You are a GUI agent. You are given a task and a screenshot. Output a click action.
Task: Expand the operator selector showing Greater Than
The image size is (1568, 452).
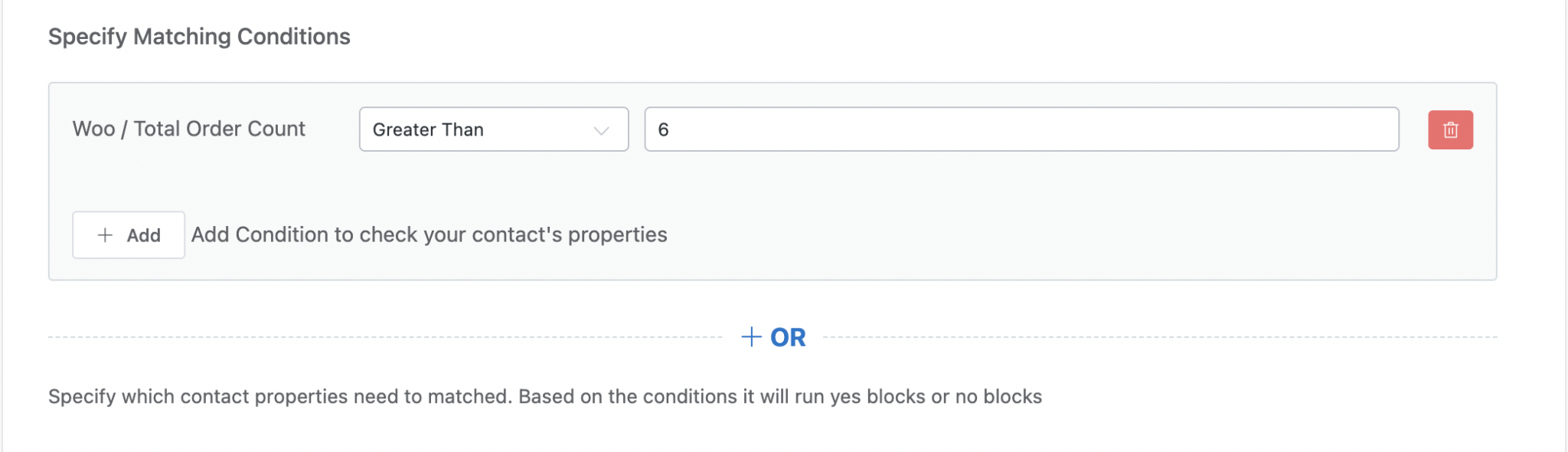coord(493,129)
